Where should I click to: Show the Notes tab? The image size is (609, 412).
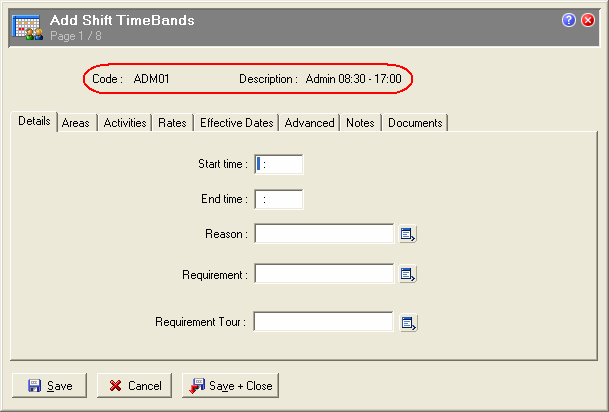click(x=360, y=123)
